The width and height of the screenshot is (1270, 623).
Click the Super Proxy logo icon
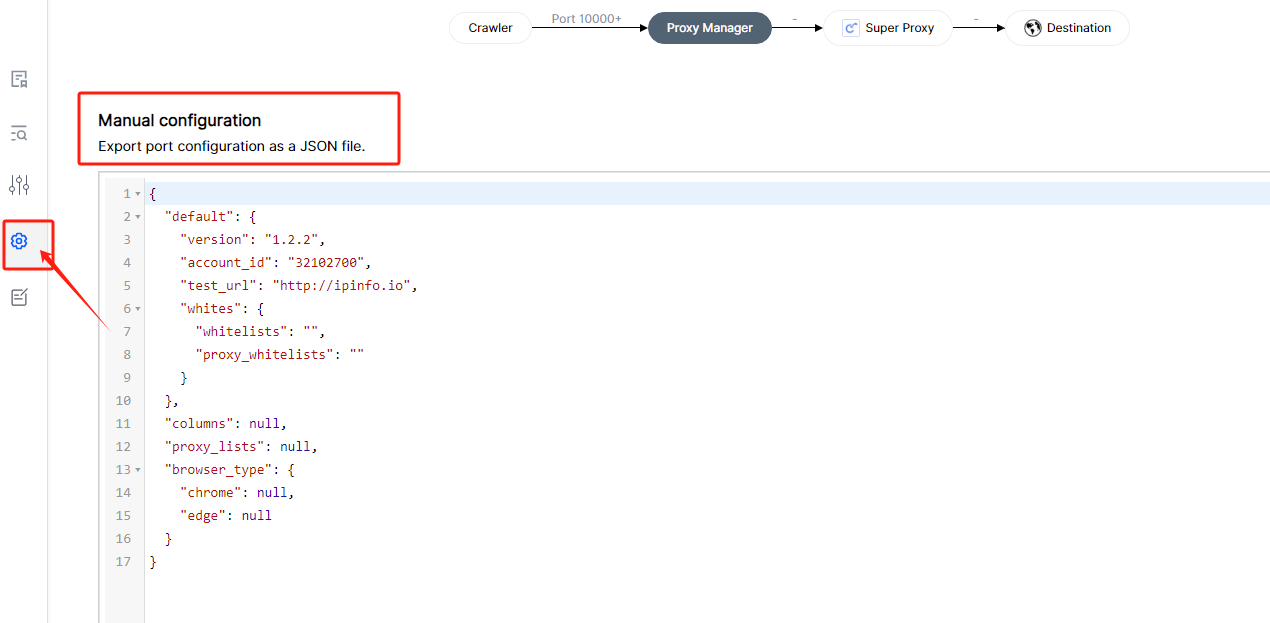[x=851, y=28]
